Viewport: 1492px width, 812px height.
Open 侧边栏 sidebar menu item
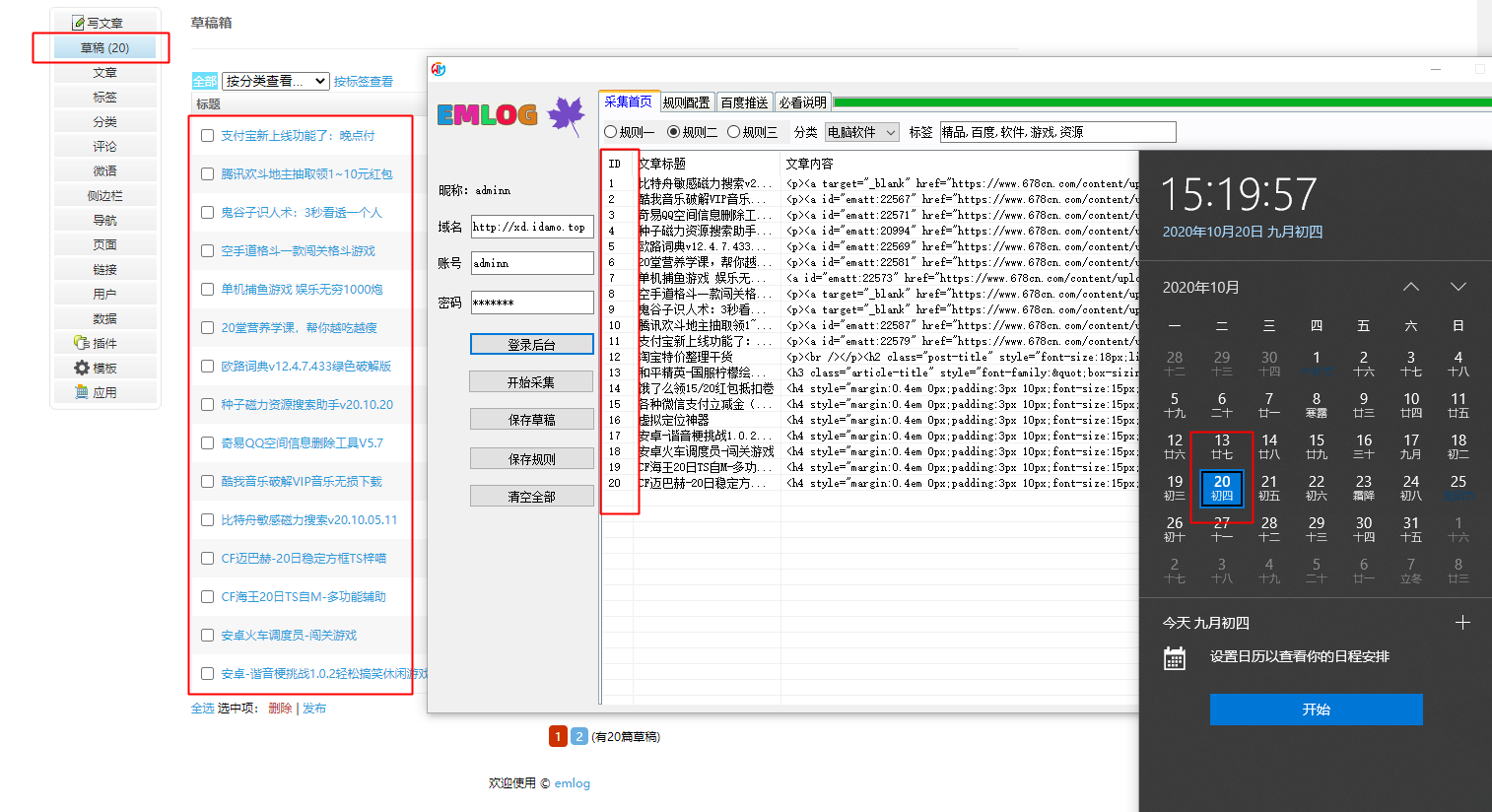pyautogui.click(x=104, y=195)
